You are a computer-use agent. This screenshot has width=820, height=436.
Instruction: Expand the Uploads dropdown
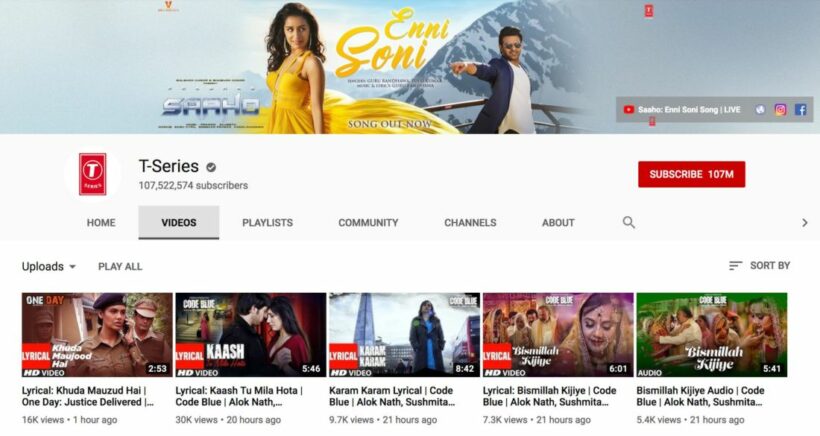pyautogui.click(x=49, y=267)
